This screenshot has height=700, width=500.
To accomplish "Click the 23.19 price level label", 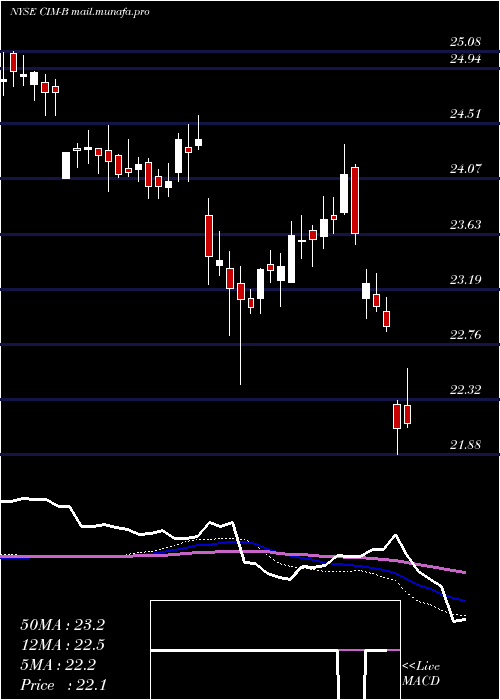I will pyautogui.click(x=465, y=280).
